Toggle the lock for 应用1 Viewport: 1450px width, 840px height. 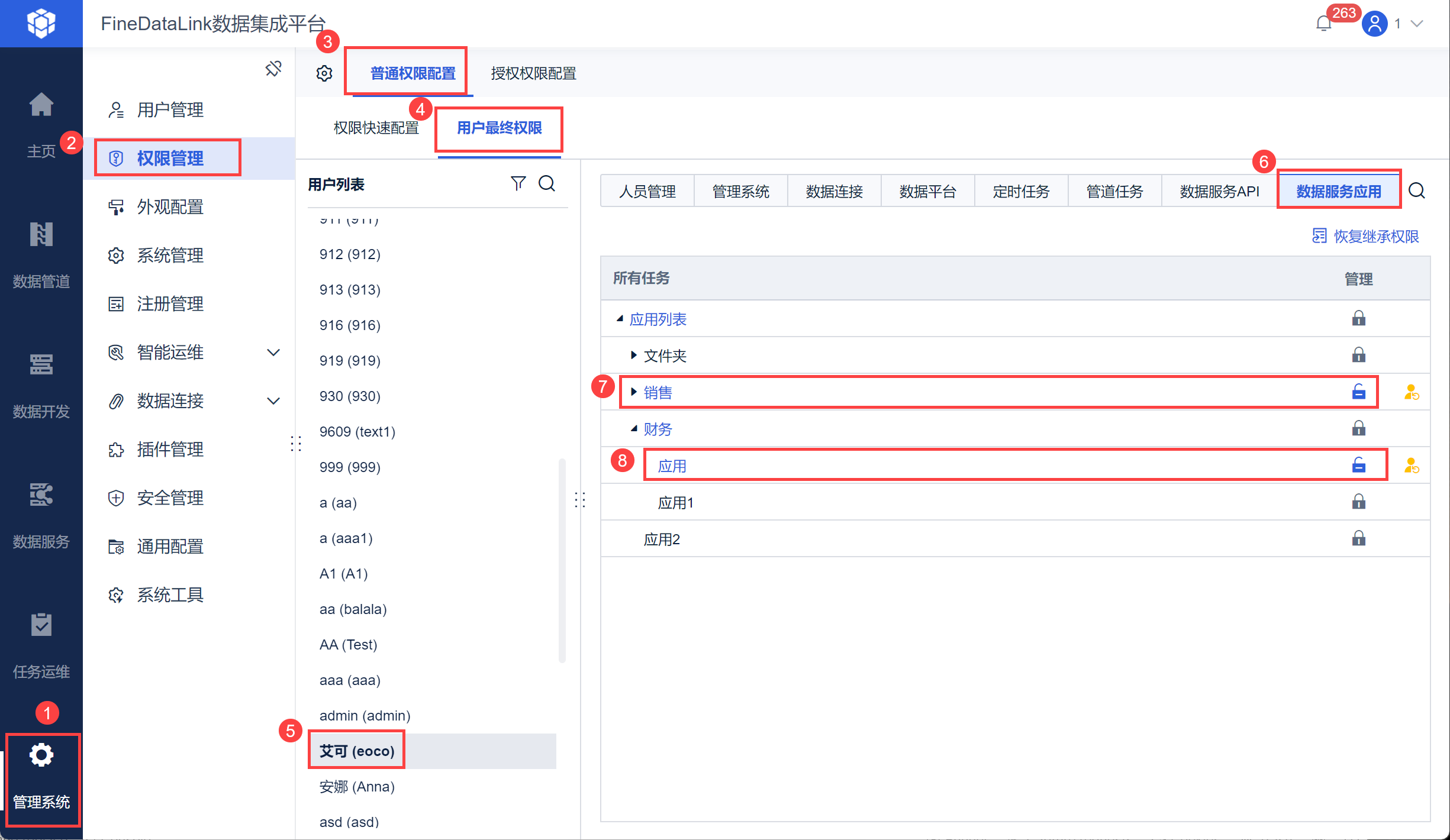(x=1358, y=502)
